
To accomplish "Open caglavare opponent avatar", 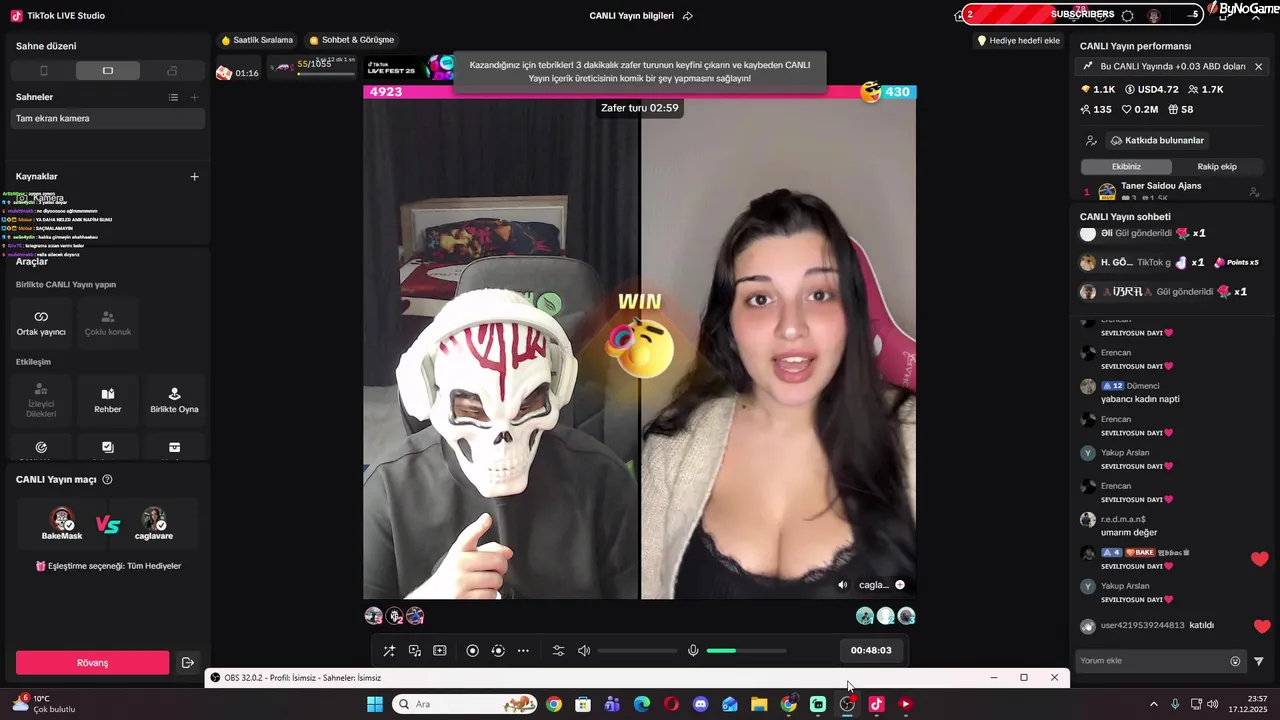I will (154, 520).
